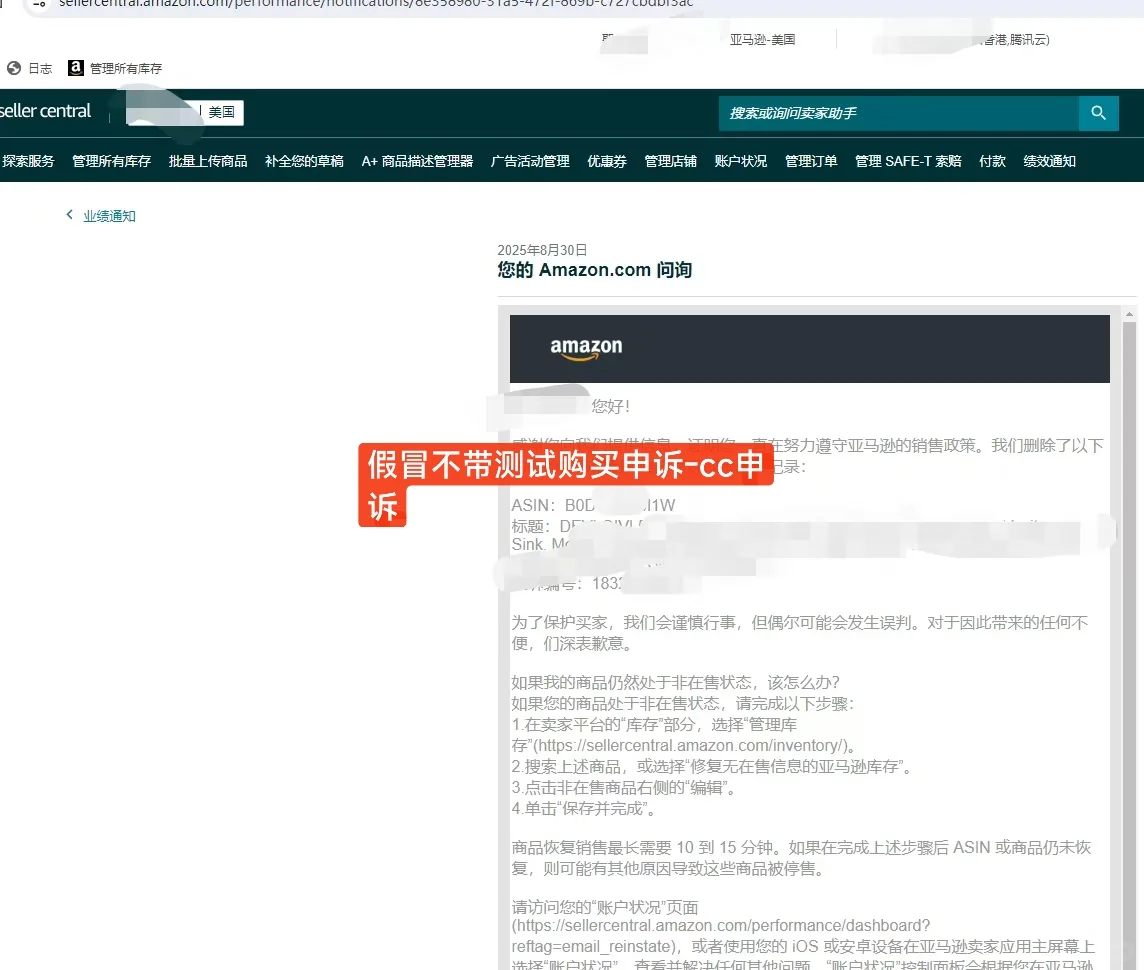The width and height of the screenshot is (1144, 970).
Task: Click the 搜索或询问卖家助手 search field
Action: tap(898, 113)
